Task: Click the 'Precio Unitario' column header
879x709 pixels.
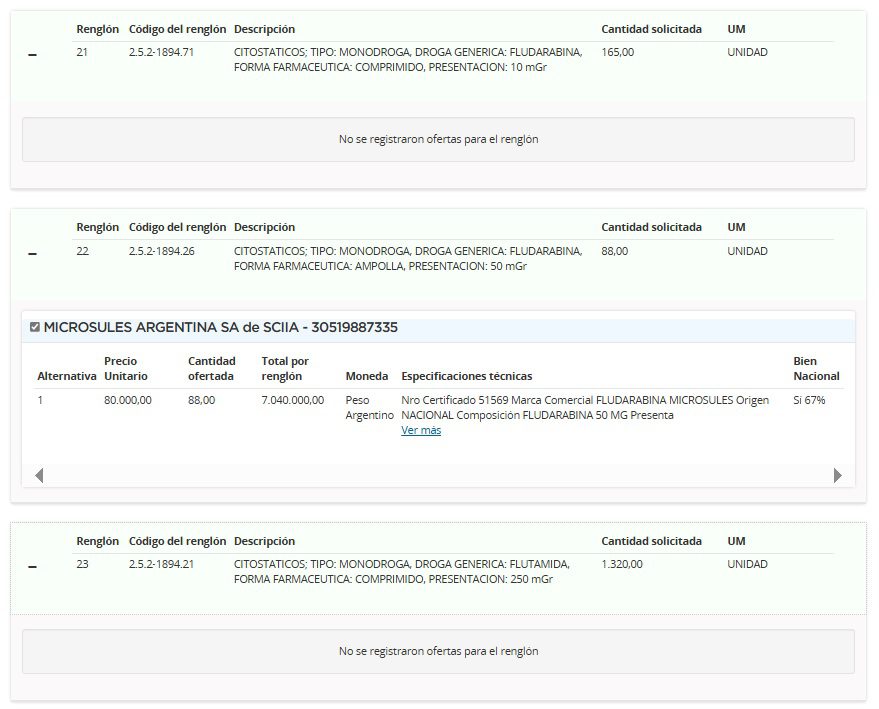Action: [x=126, y=368]
